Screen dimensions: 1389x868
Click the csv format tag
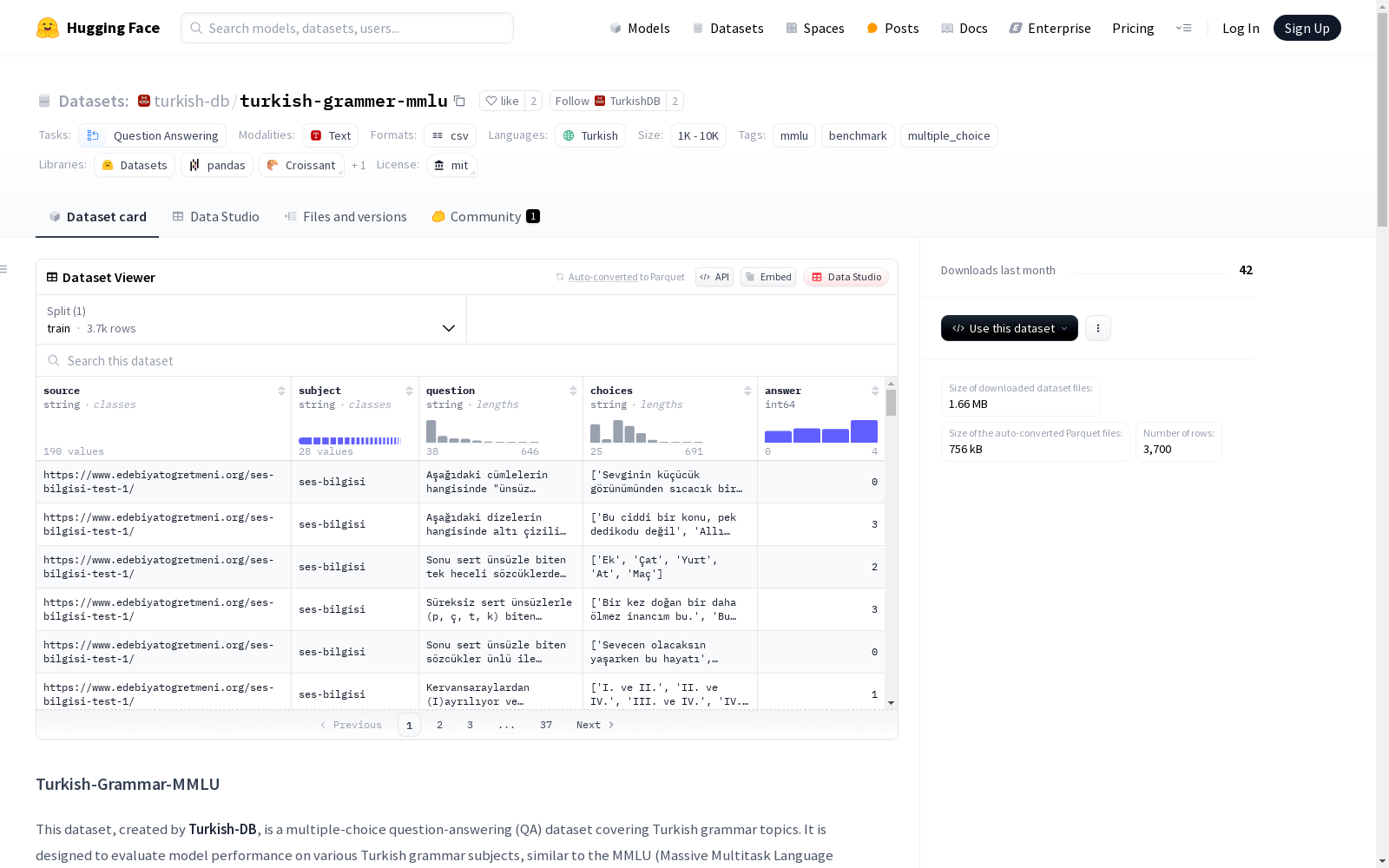coord(450,135)
